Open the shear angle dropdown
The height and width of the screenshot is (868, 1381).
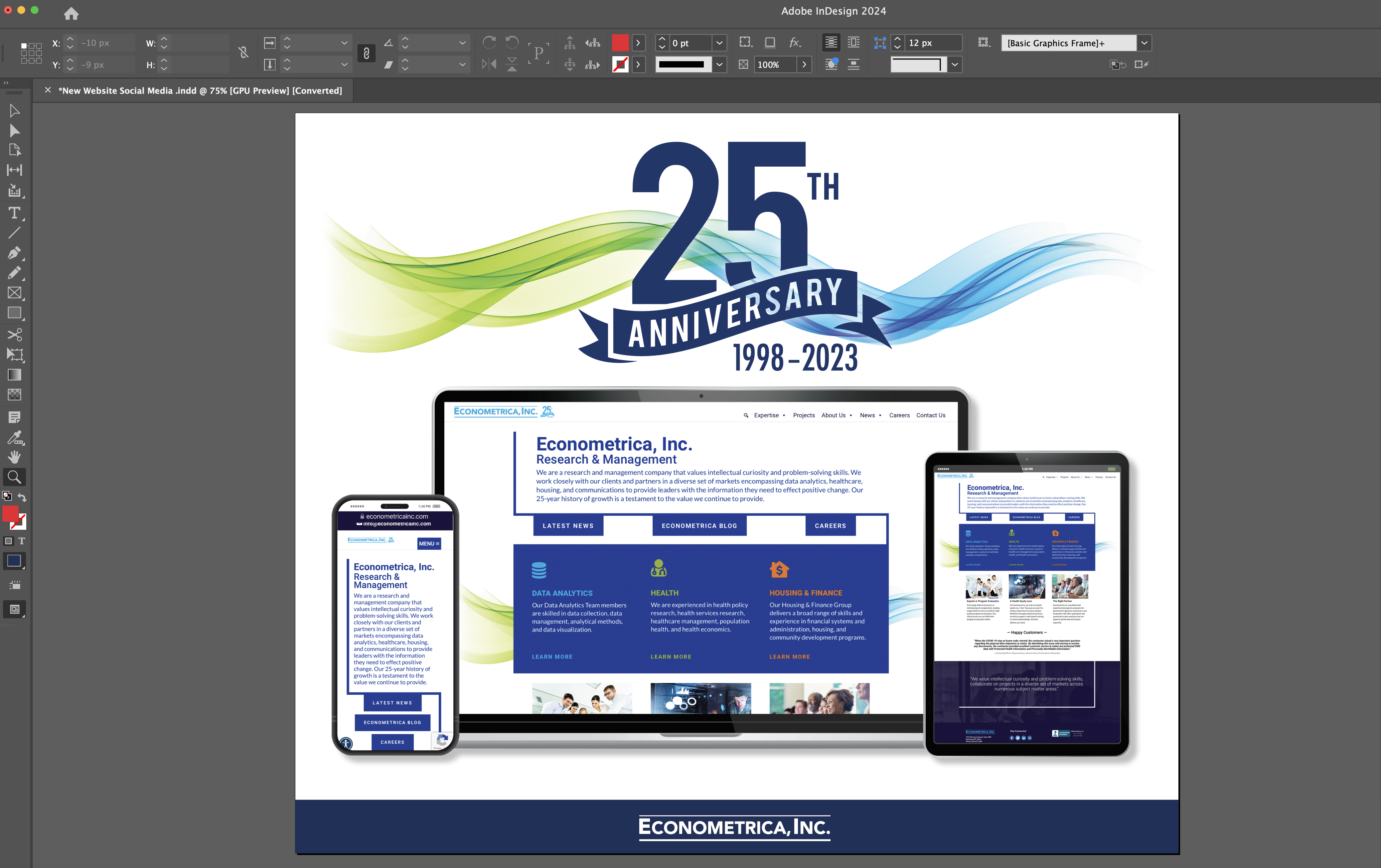point(462,65)
